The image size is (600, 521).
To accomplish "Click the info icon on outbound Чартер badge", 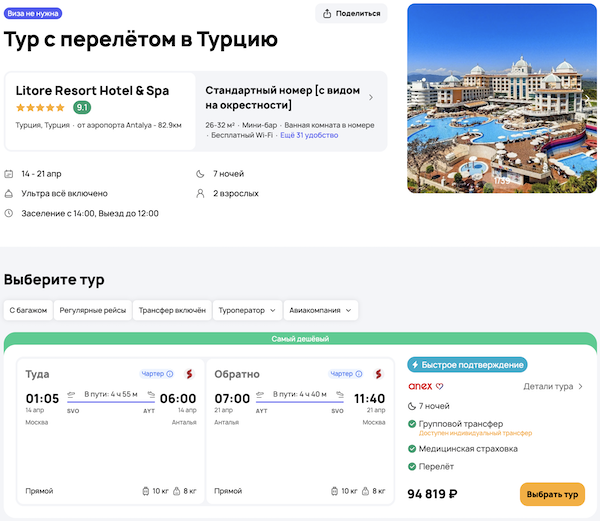I will tap(170, 375).
